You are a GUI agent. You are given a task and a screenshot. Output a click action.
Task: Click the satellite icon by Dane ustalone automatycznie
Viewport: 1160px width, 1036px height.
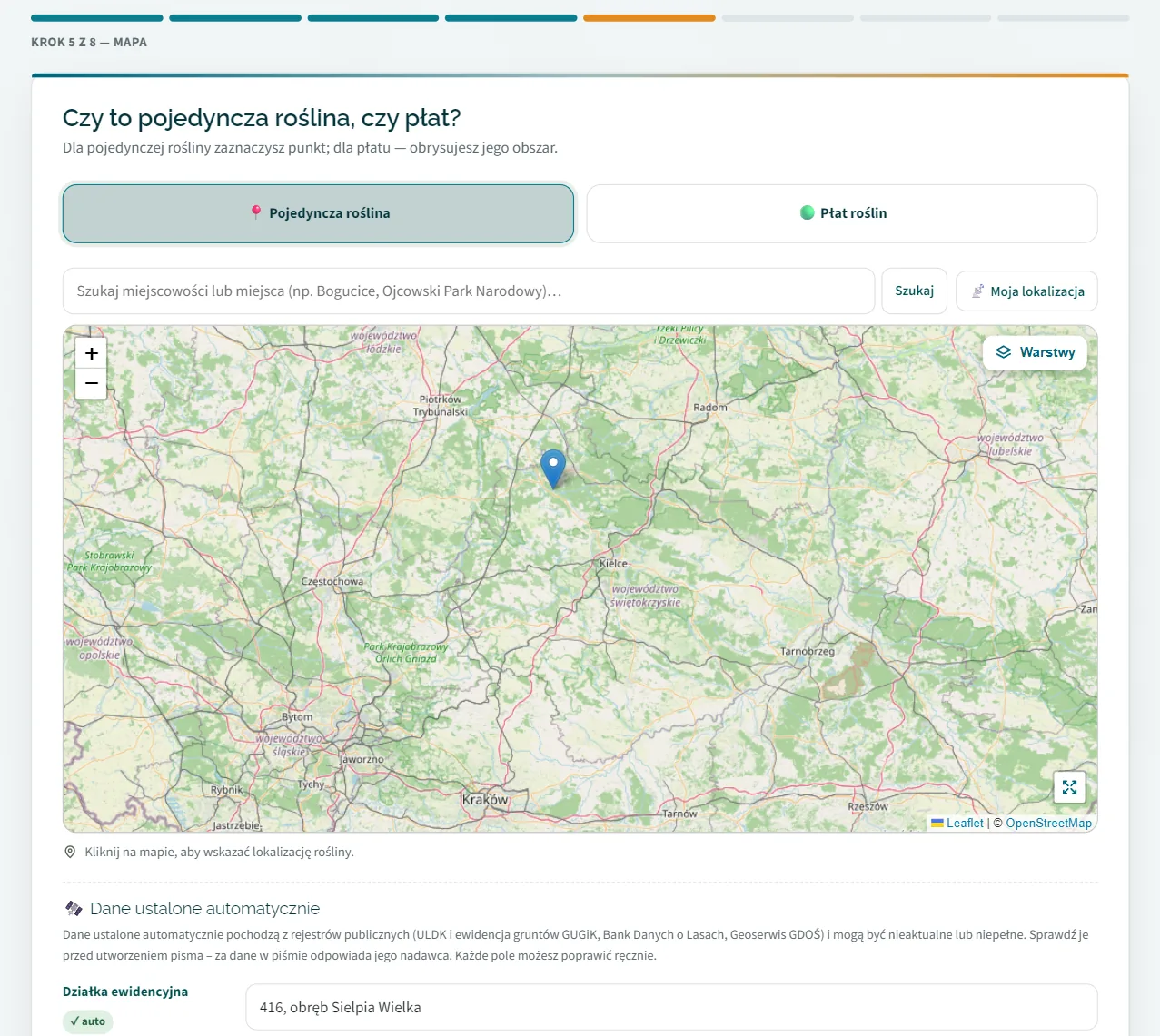point(74,908)
